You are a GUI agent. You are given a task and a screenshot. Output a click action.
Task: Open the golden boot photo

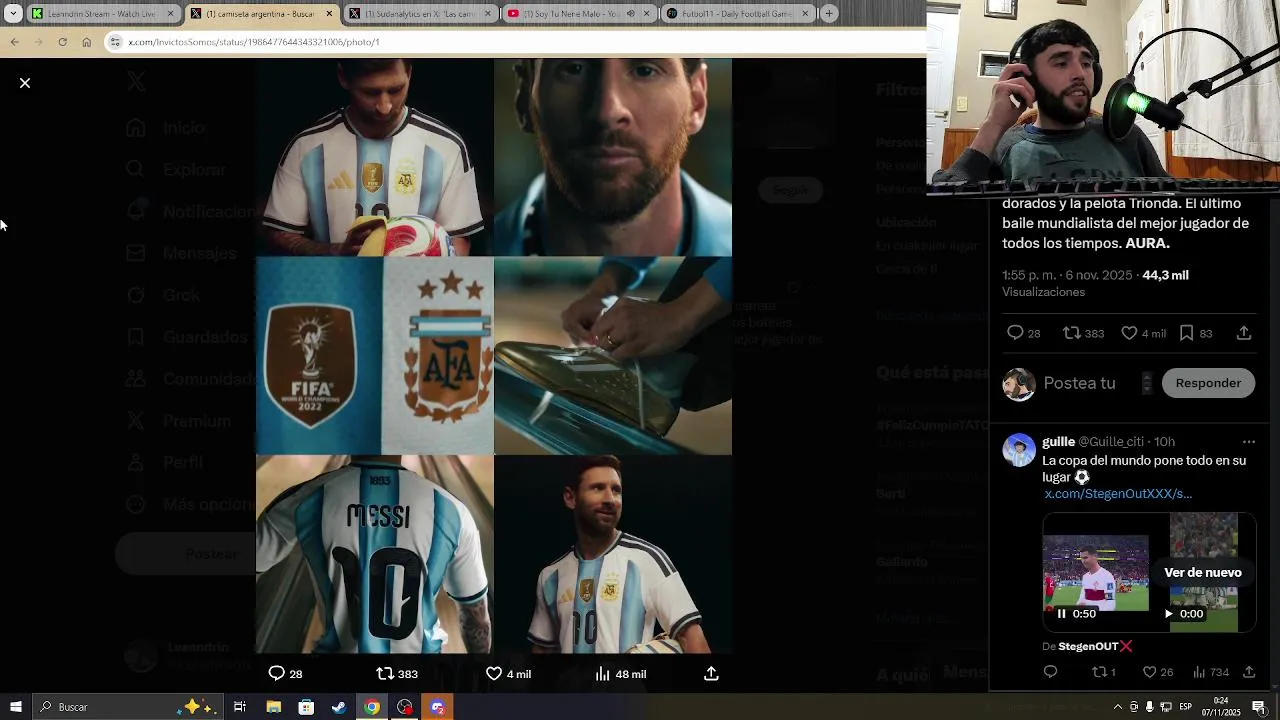click(613, 356)
